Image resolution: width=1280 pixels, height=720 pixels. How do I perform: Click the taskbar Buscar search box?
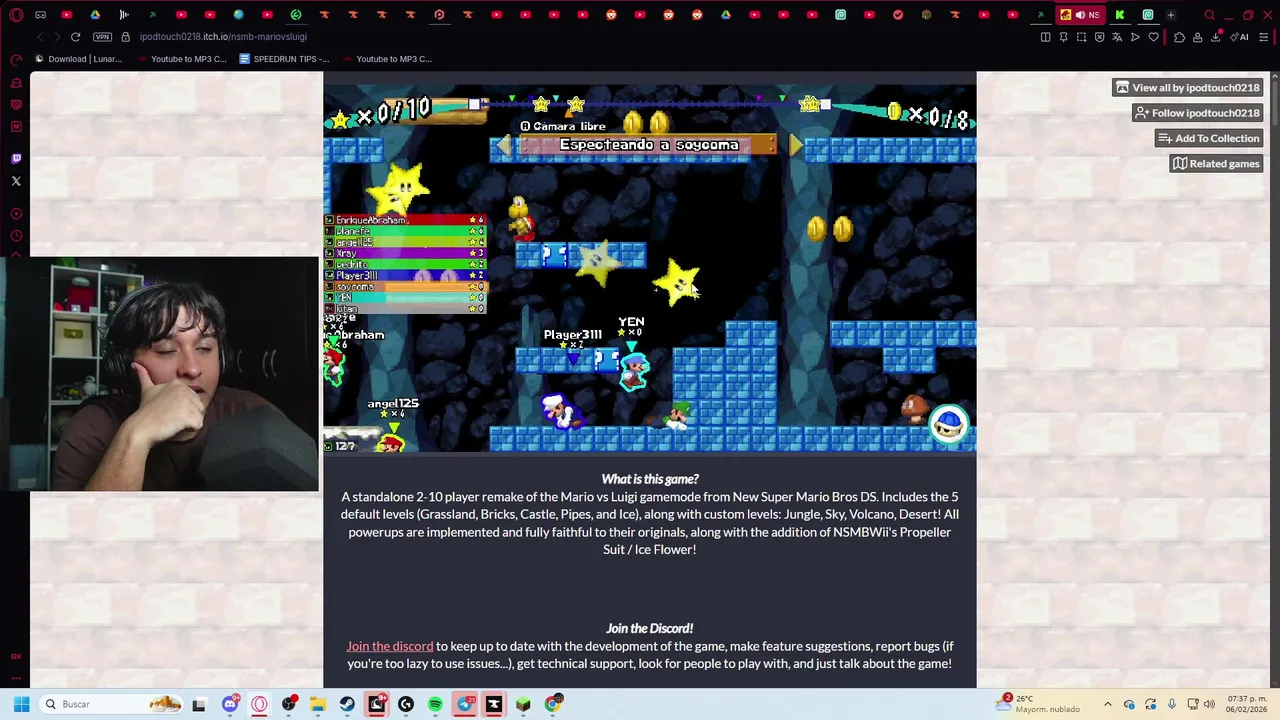[x=111, y=704]
